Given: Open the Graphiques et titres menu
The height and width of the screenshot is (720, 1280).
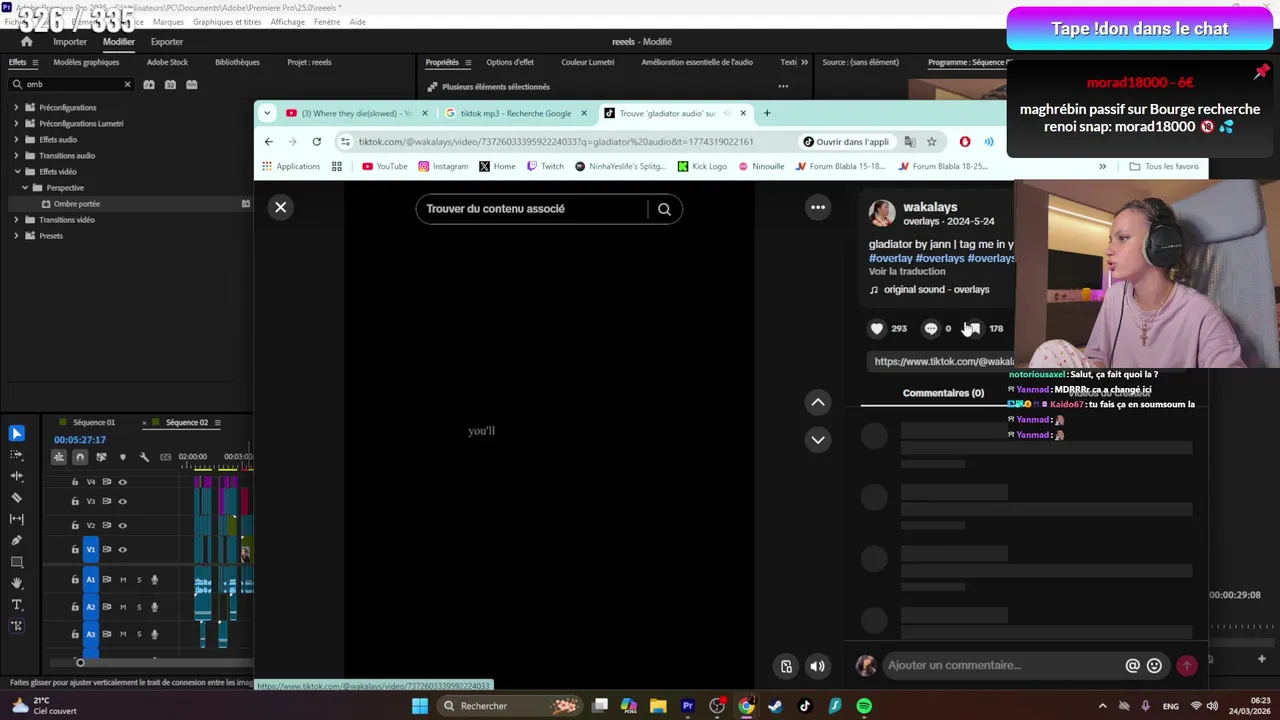Looking at the screenshot, I should (227, 22).
